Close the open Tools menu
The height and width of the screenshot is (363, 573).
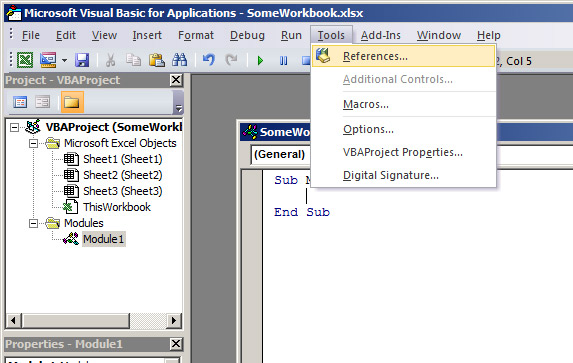tap(331, 35)
